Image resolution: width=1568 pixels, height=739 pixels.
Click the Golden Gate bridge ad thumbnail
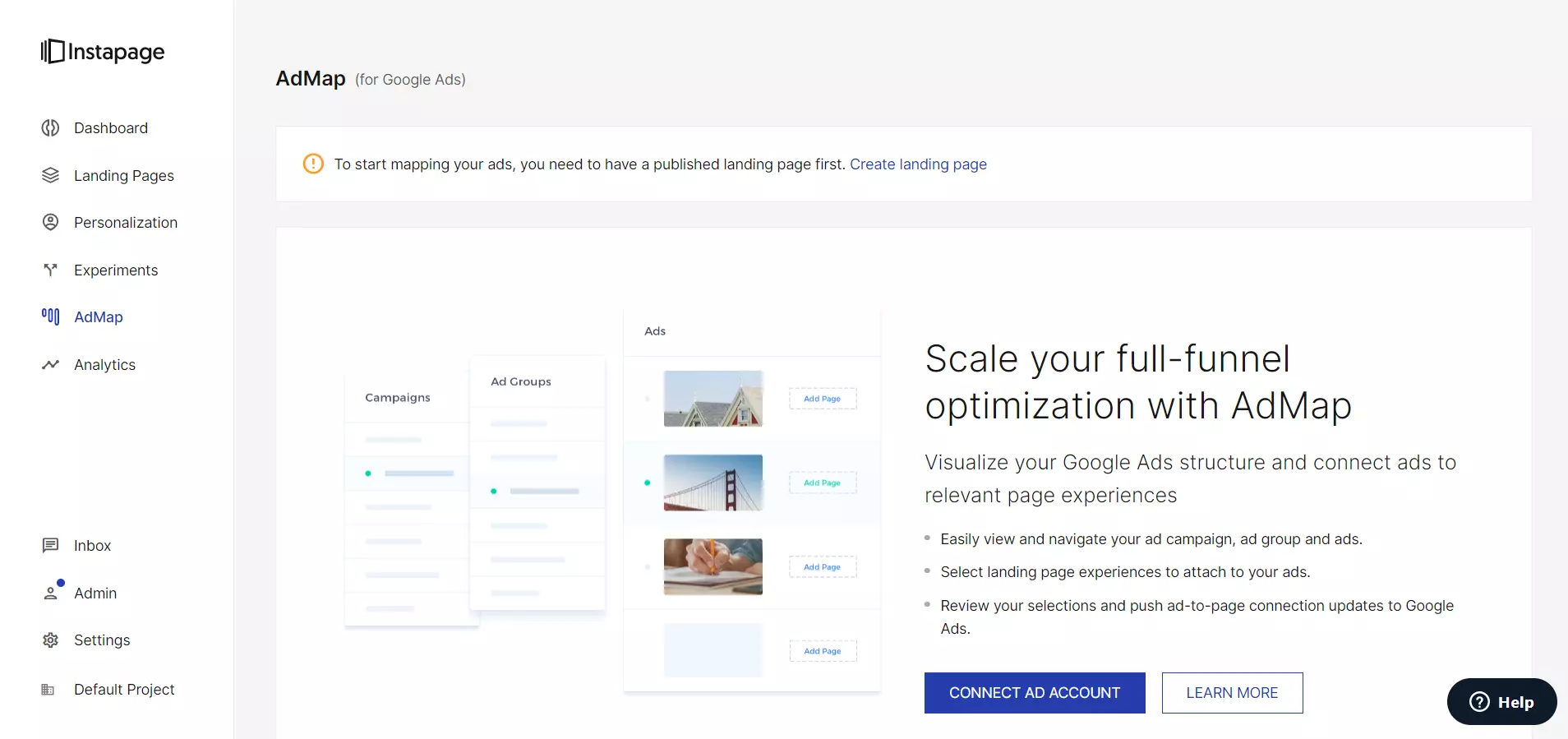tap(713, 483)
